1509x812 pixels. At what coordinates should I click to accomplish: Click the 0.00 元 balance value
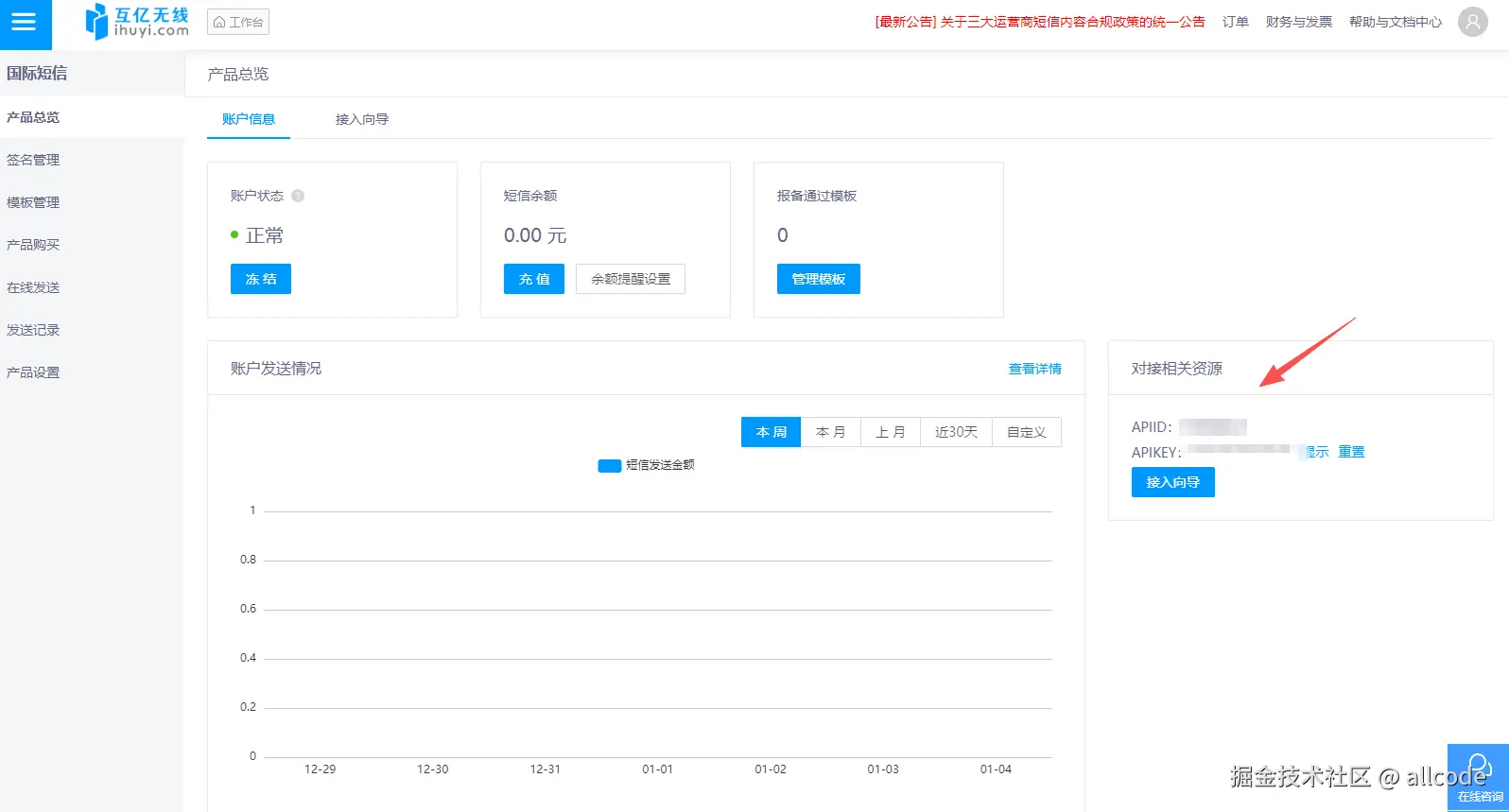[535, 235]
